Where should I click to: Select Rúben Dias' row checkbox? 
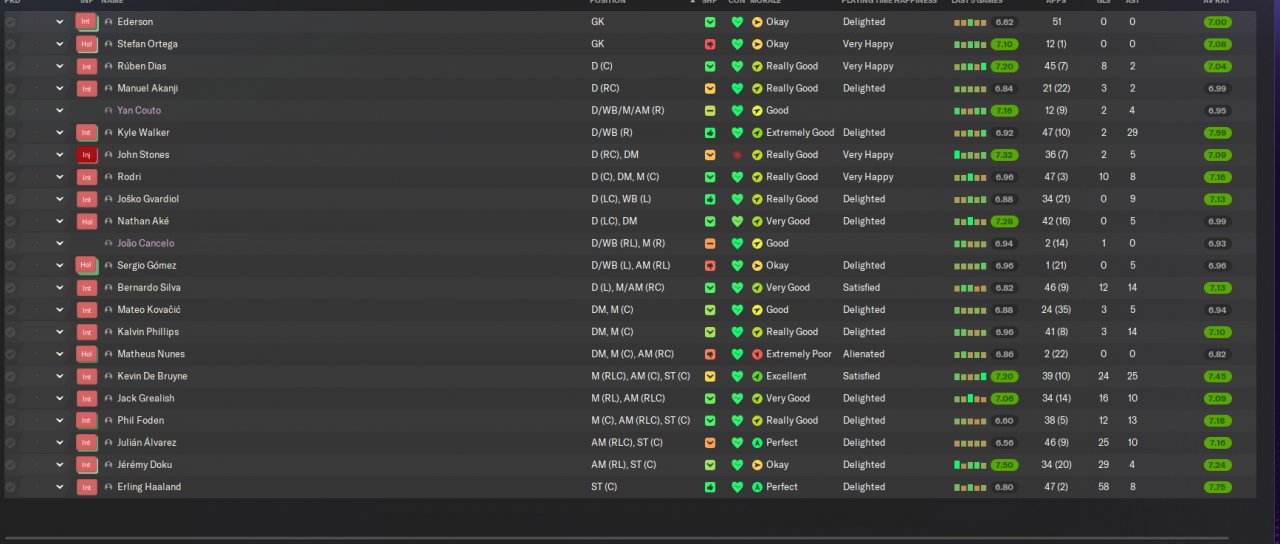click(10, 66)
